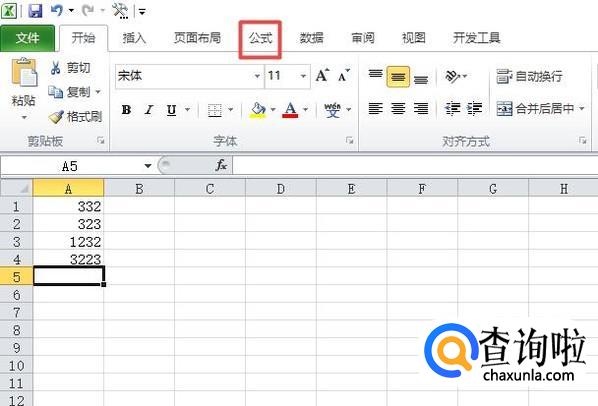Toggle middle vertical alignment button
Viewport: 598px width, 406px height.
pos(398,77)
